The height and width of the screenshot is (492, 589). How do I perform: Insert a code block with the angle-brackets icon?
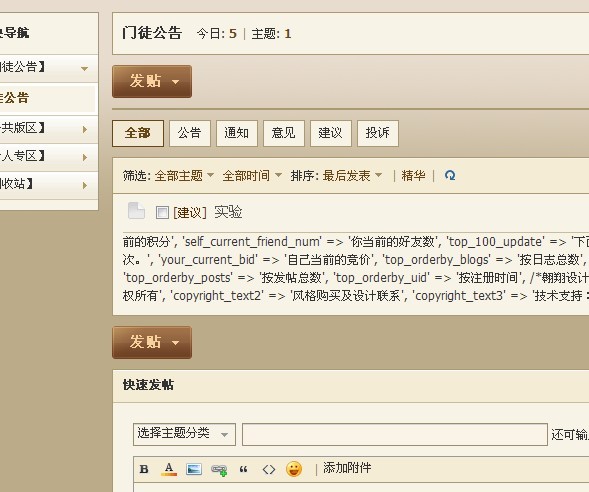269,469
